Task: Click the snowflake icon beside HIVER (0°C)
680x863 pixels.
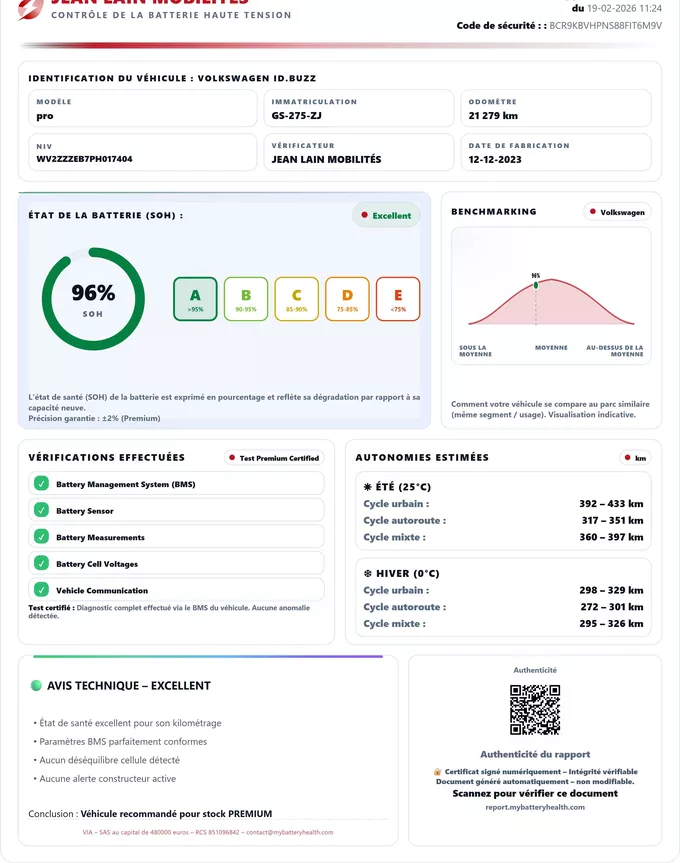Action: pos(368,573)
